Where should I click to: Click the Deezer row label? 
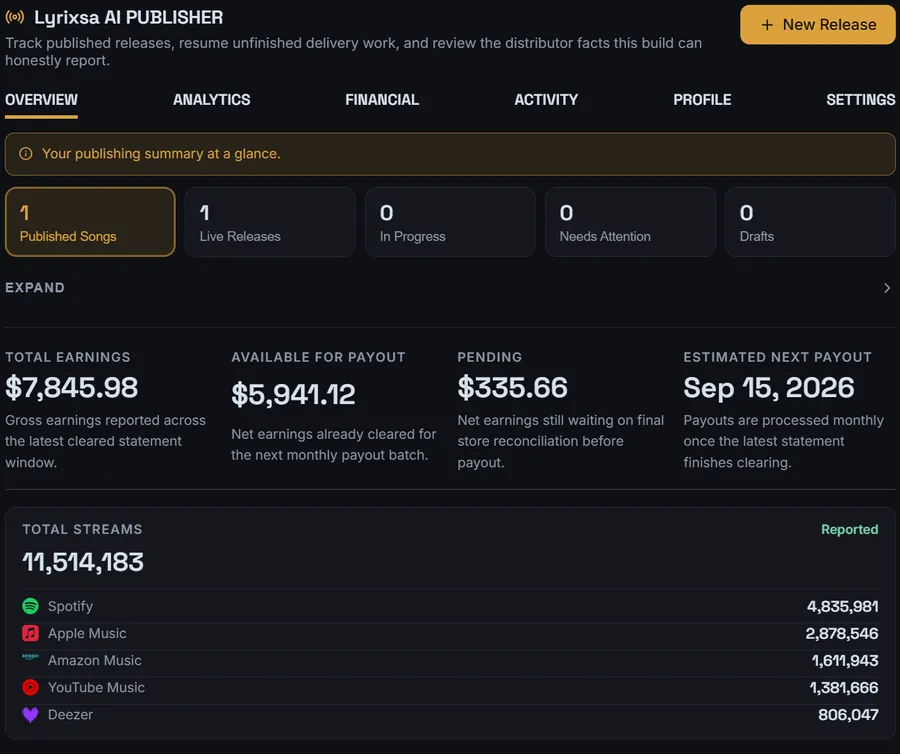pyautogui.click(x=71, y=714)
